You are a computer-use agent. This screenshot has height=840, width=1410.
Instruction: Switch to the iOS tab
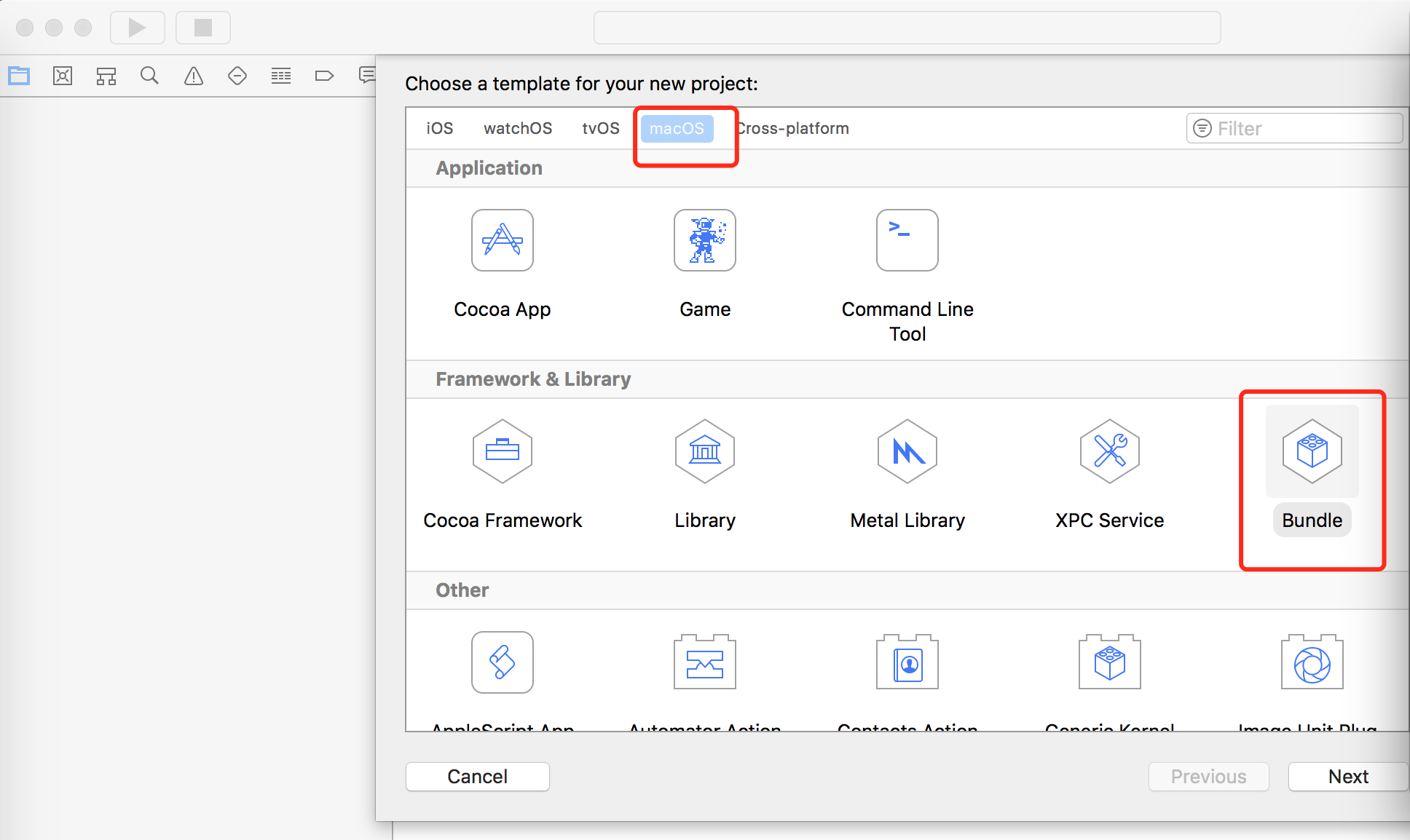click(x=440, y=128)
